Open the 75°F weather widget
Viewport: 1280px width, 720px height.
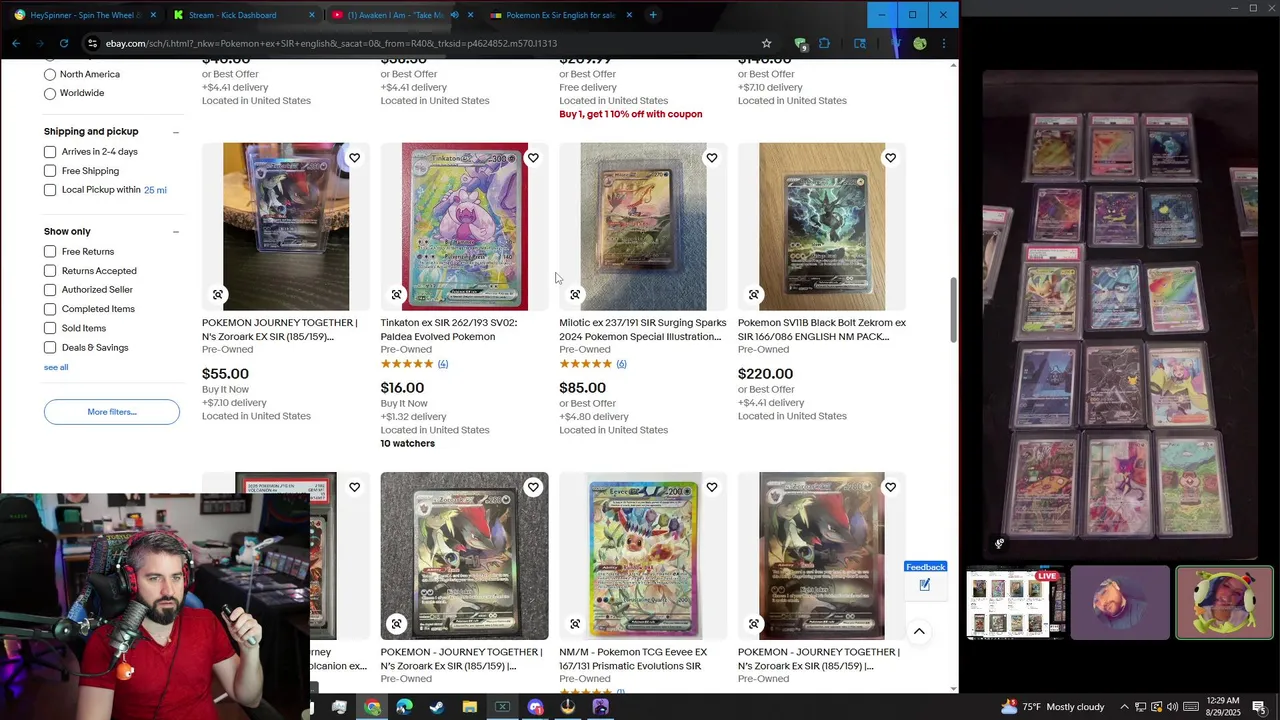(x=1051, y=707)
